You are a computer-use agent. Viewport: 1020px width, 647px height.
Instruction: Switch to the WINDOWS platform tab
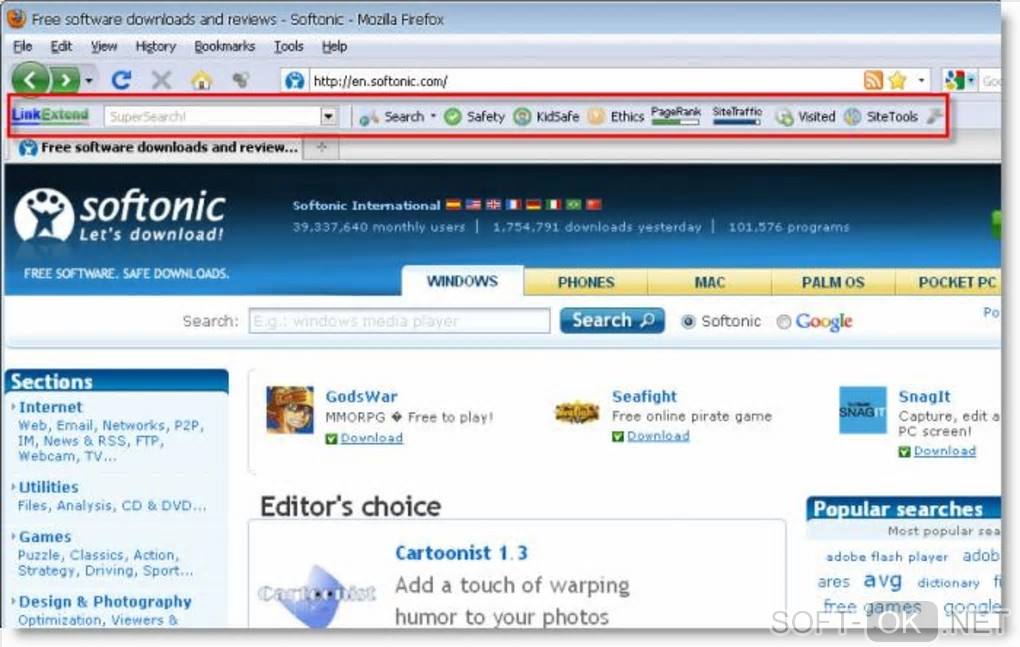(x=462, y=281)
